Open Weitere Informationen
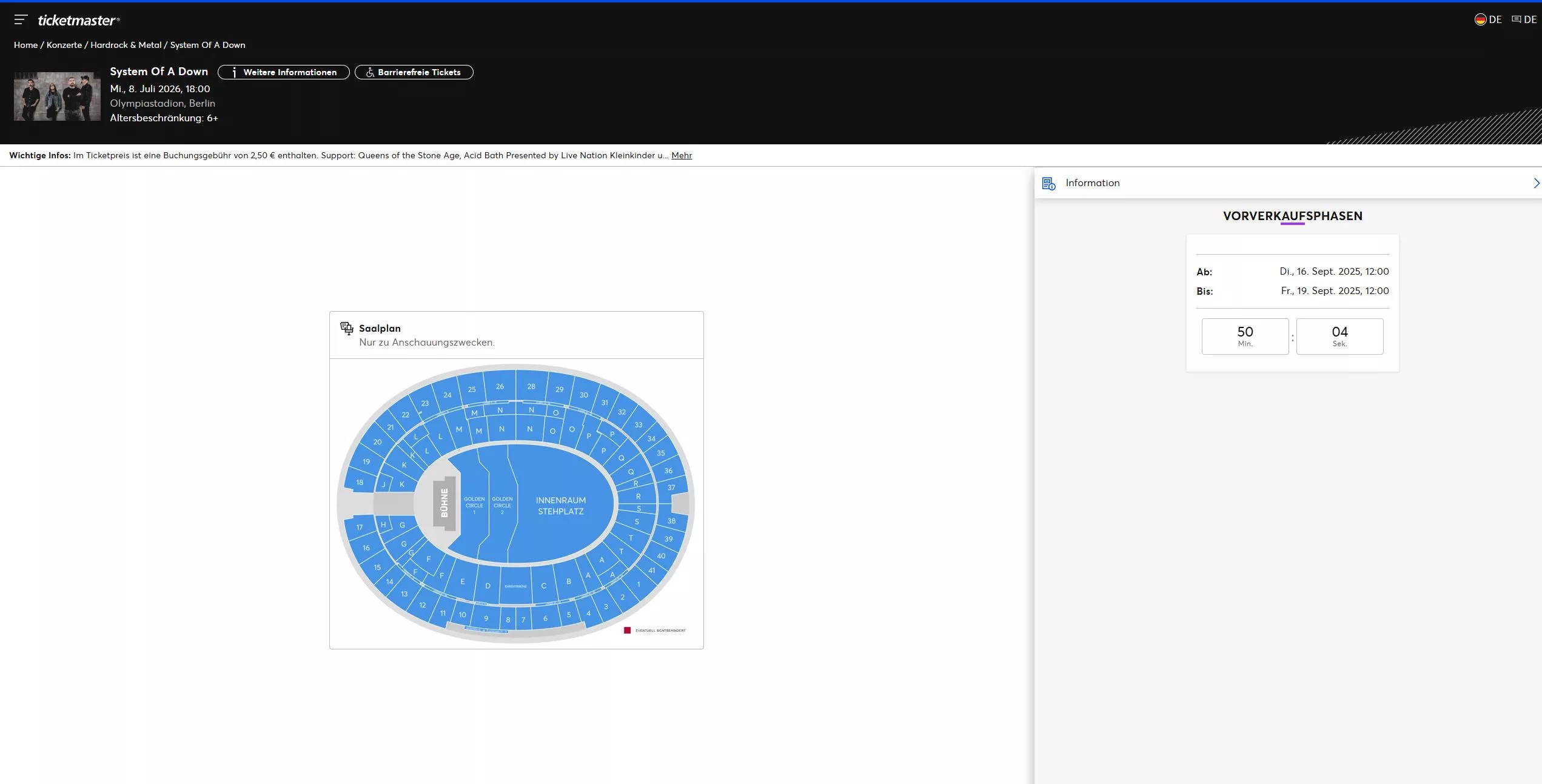 point(284,72)
